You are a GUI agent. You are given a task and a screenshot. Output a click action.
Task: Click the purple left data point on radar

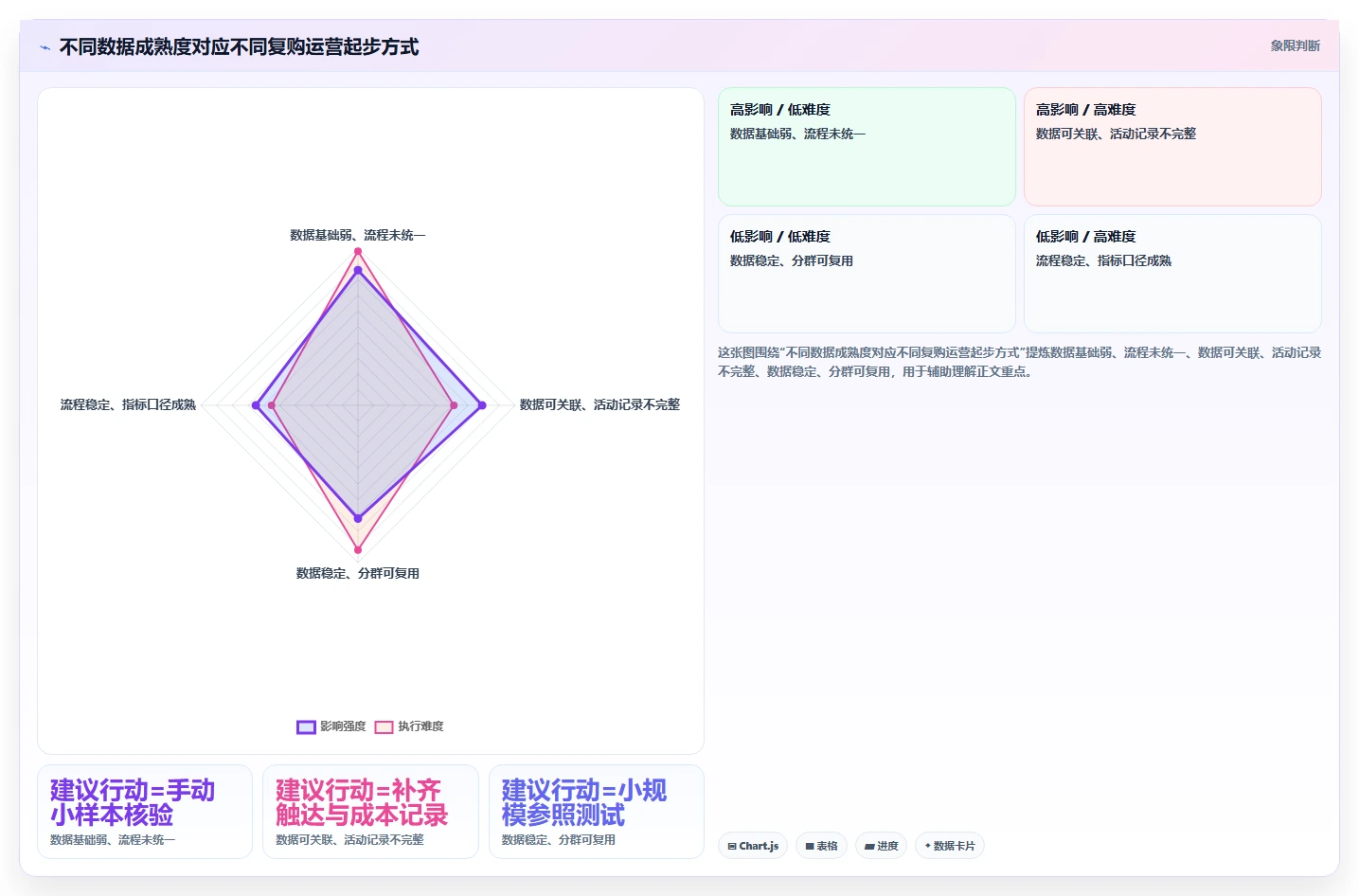pyautogui.click(x=256, y=405)
